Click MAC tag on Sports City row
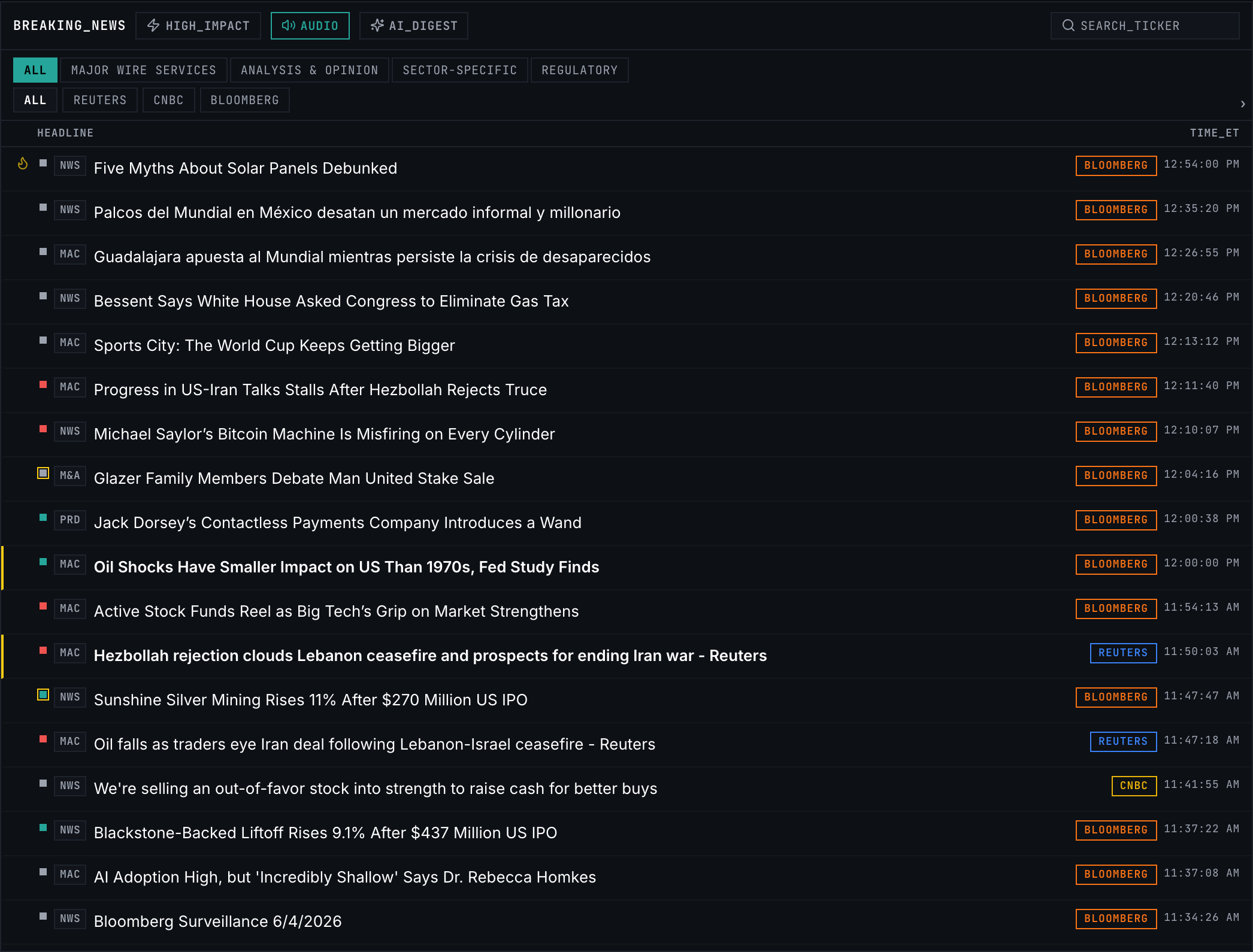 (70, 342)
